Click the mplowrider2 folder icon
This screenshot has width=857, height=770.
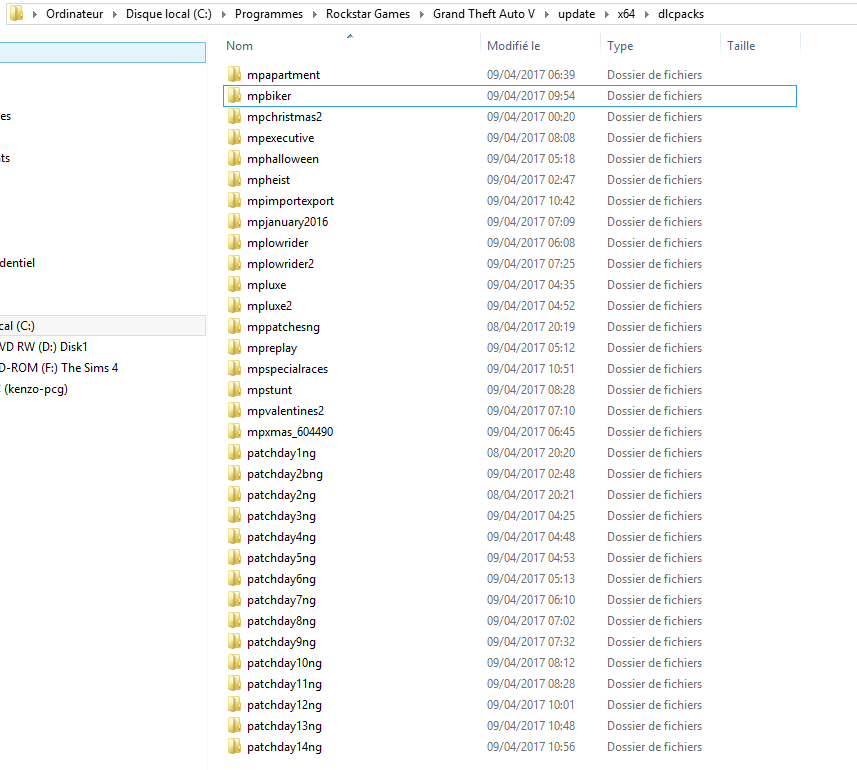[x=234, y=263]
